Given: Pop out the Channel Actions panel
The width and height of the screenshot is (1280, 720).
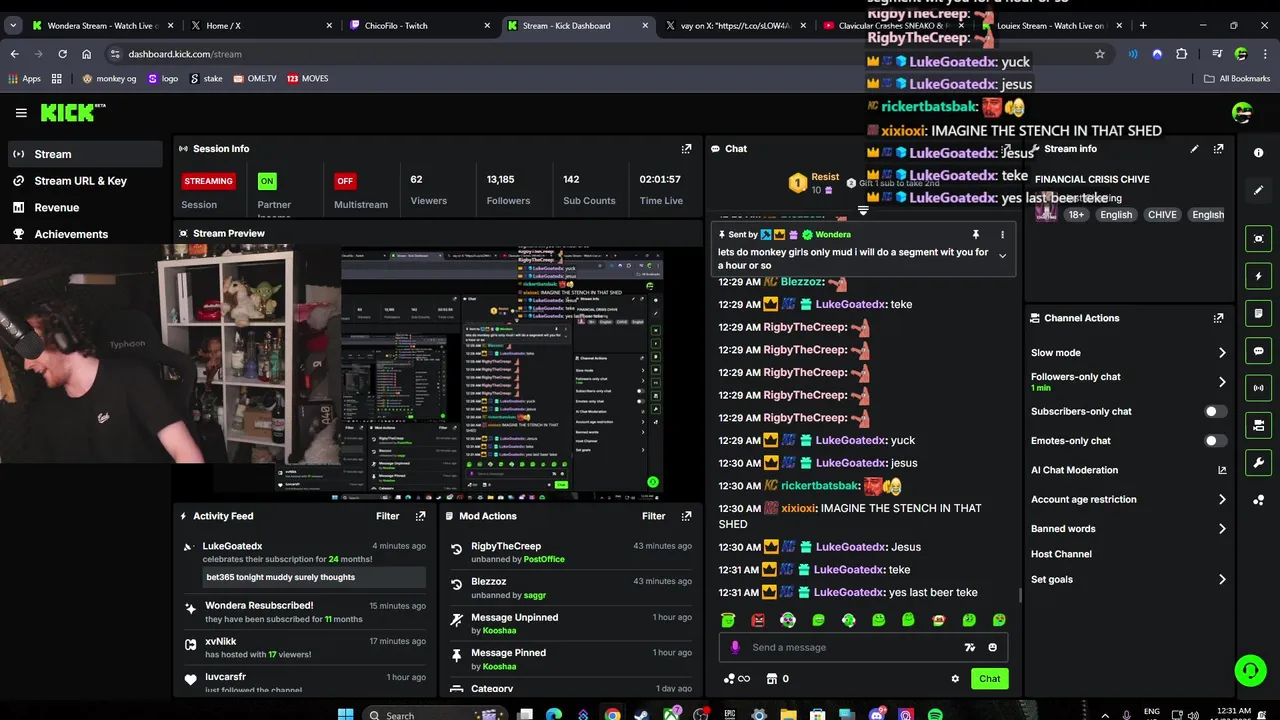Looking at the screenshot, I should coord(1218,318).
